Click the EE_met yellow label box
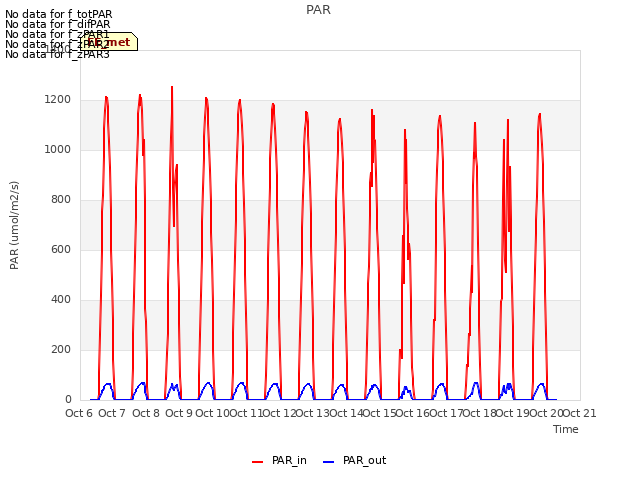640x480 pixels. [109, 42]
